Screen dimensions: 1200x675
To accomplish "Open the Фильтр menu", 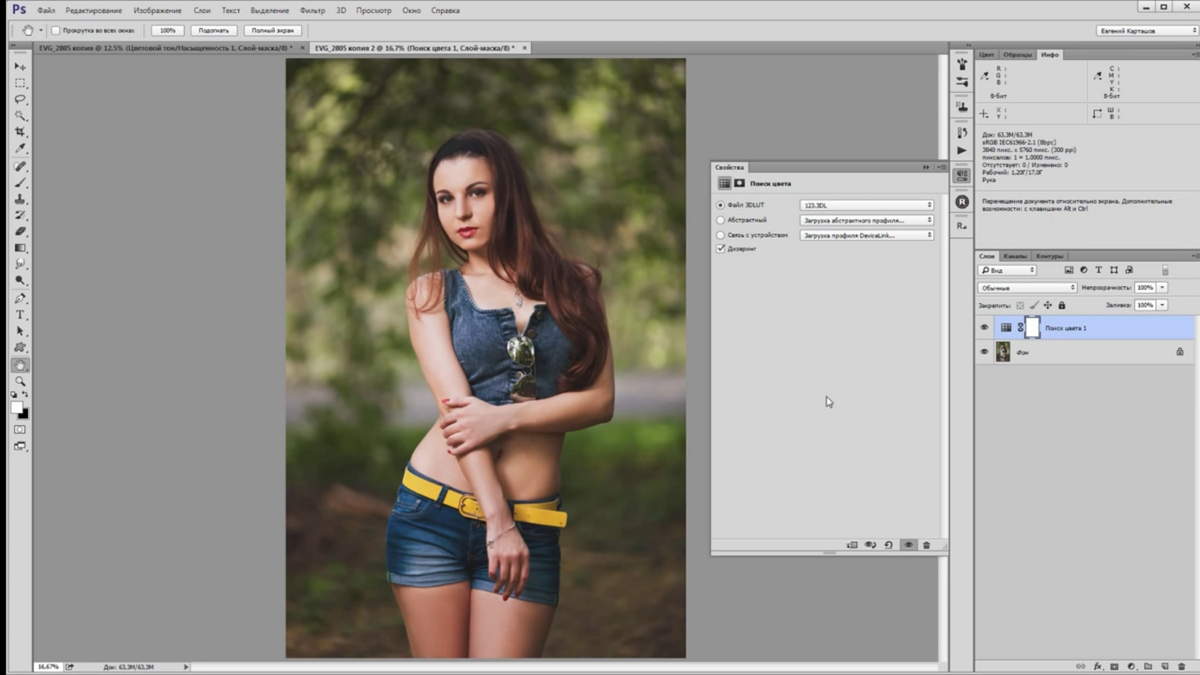I will [312, 10].
